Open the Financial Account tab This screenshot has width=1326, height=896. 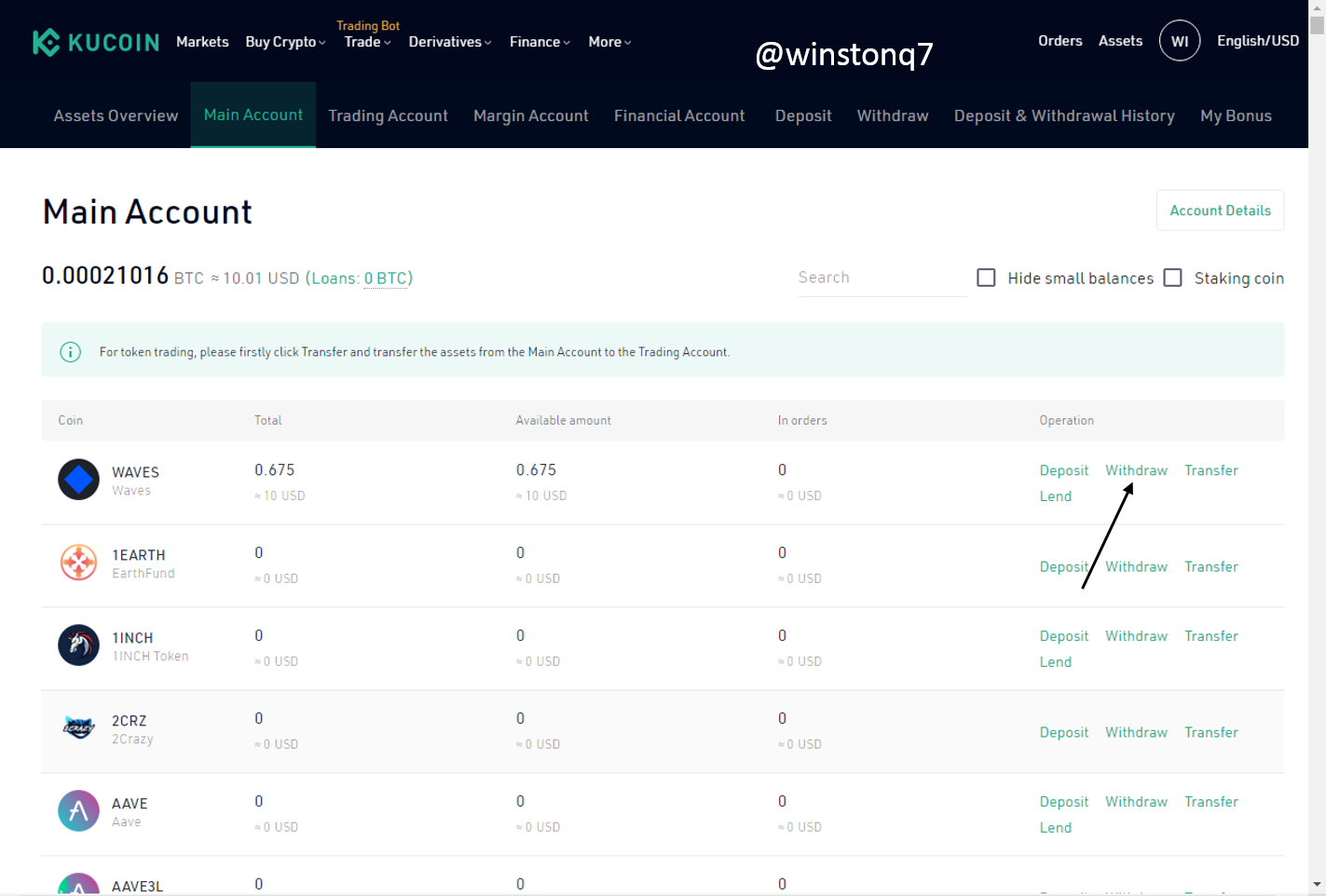click(679, 115)
